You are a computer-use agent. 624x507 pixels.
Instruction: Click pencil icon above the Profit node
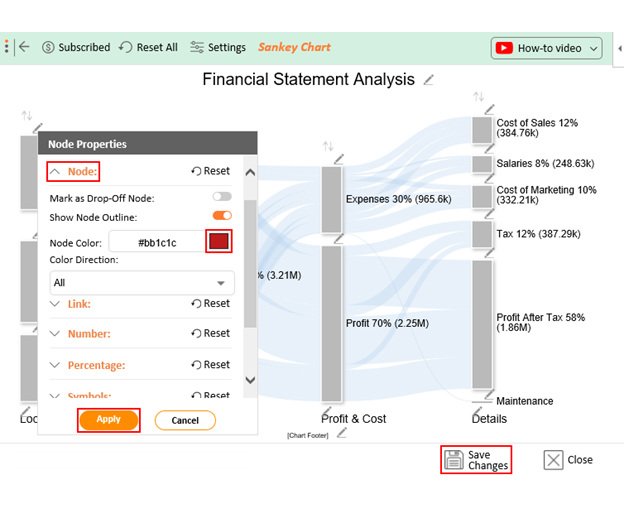pos(339,239)
